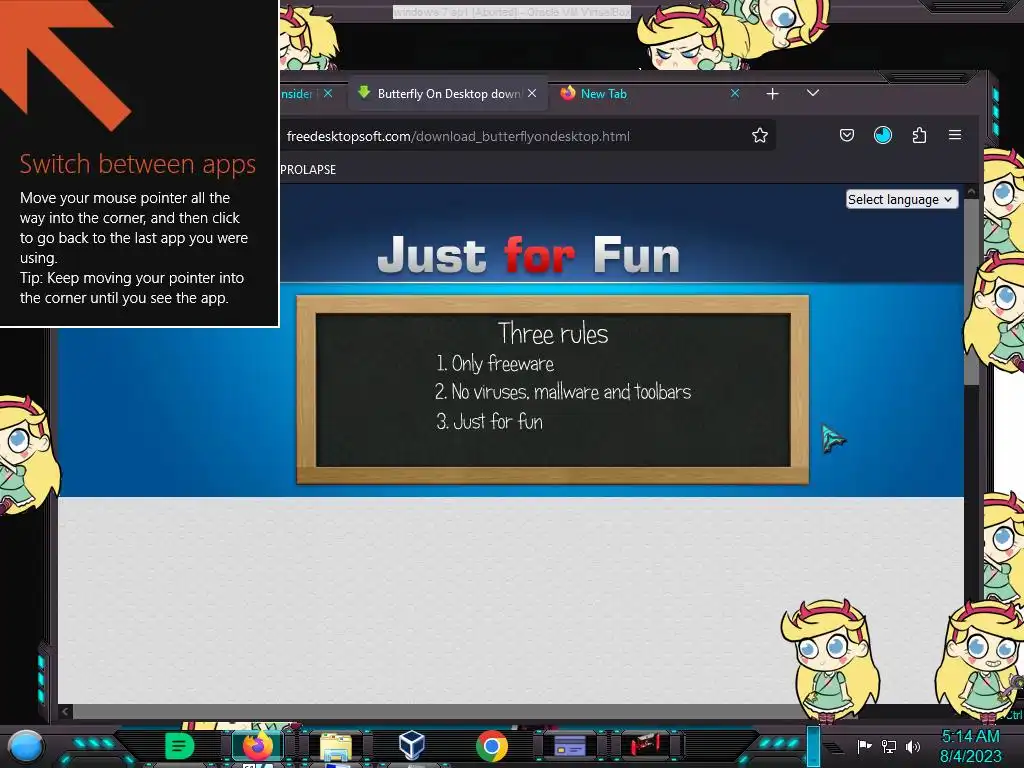This screenshot has width=1024, height=768.
Task: Click '2. No viruses, malware and toolbars' text
Action: [563, 392]
